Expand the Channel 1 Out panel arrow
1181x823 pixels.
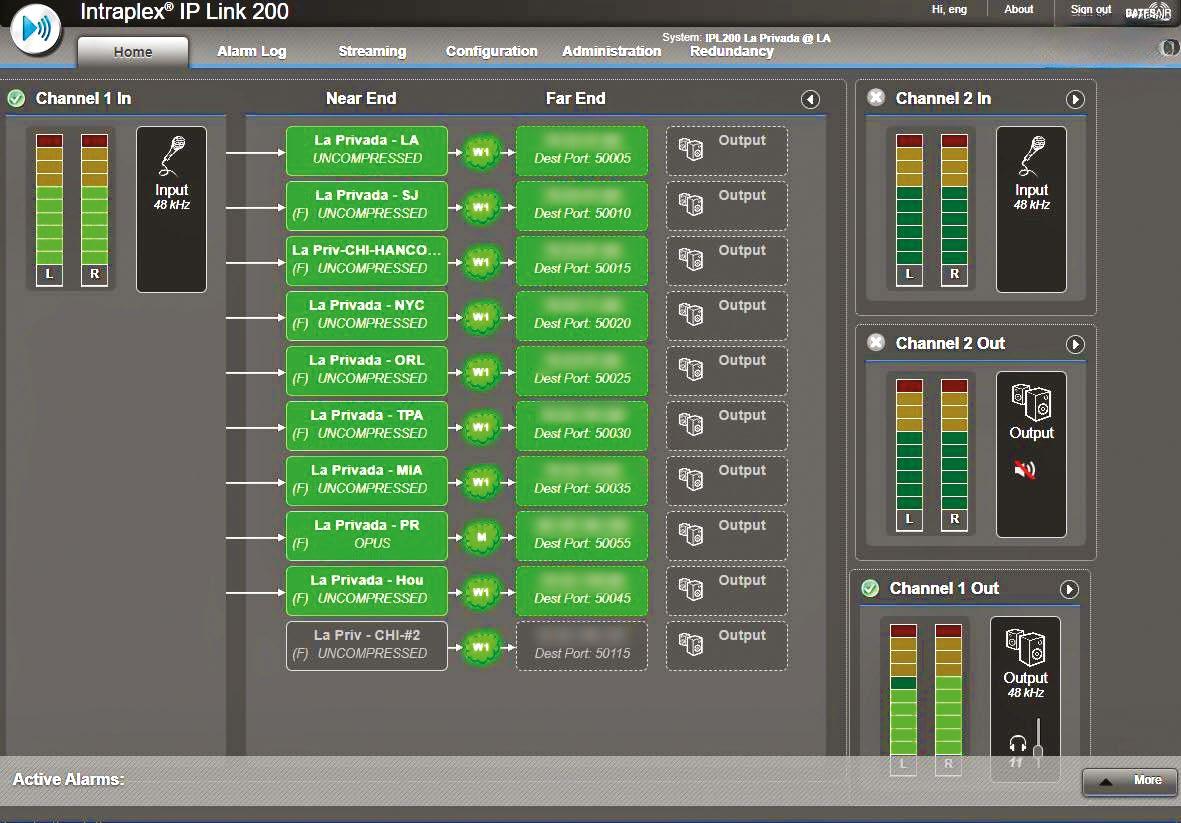(x=1069, y=589)
